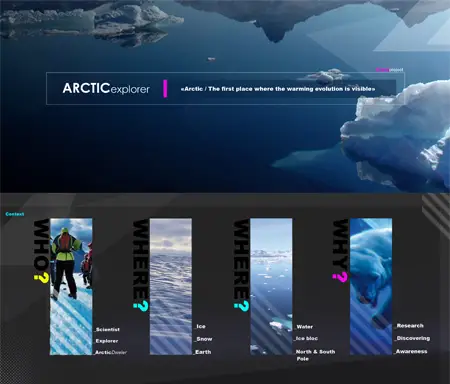This screenshot has width=450, height=384.
Task: Click the magenta vertical bar divider
Action: point(165,88)
